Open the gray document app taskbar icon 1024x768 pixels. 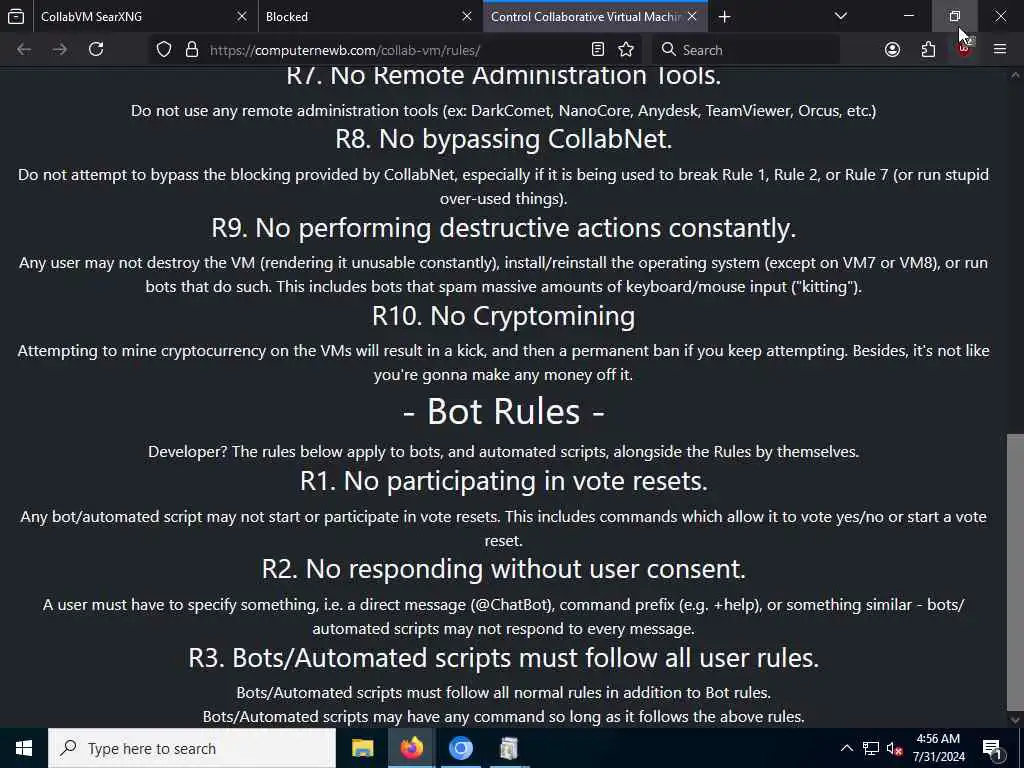click(x=509, y=748)
